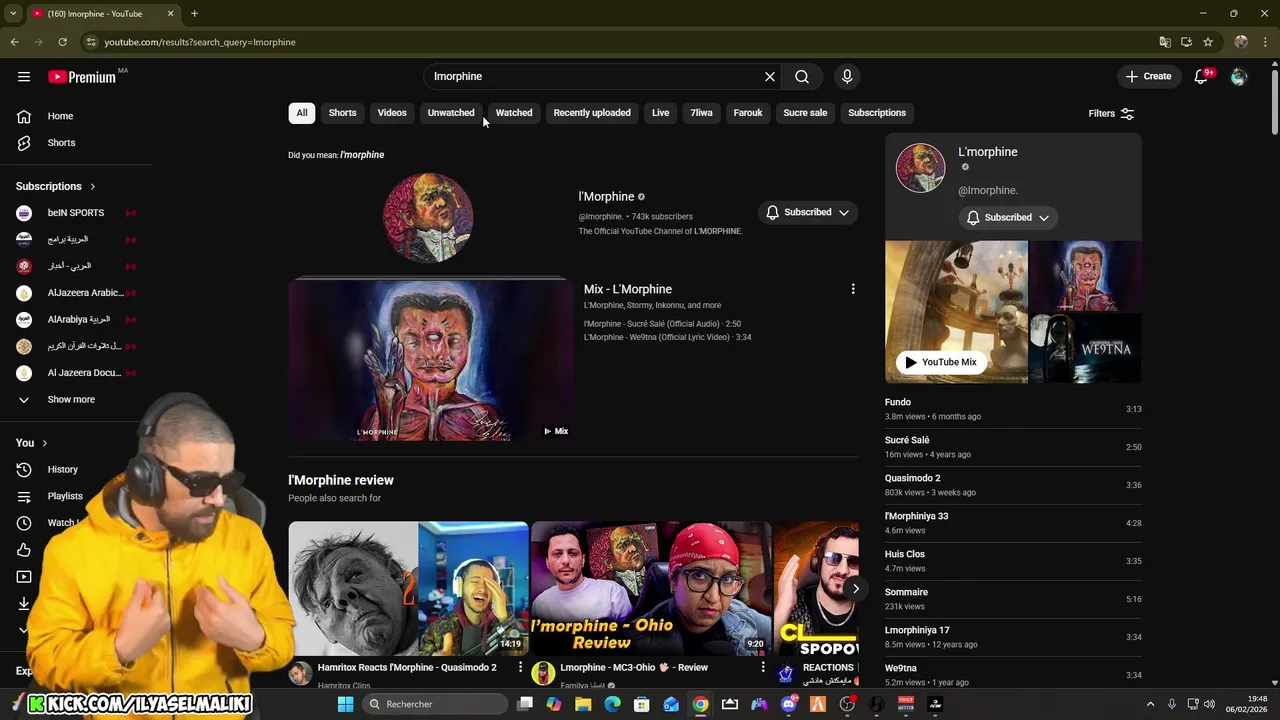
Task: Open options for Hamritox Reacts video
Action: point(520,667)
